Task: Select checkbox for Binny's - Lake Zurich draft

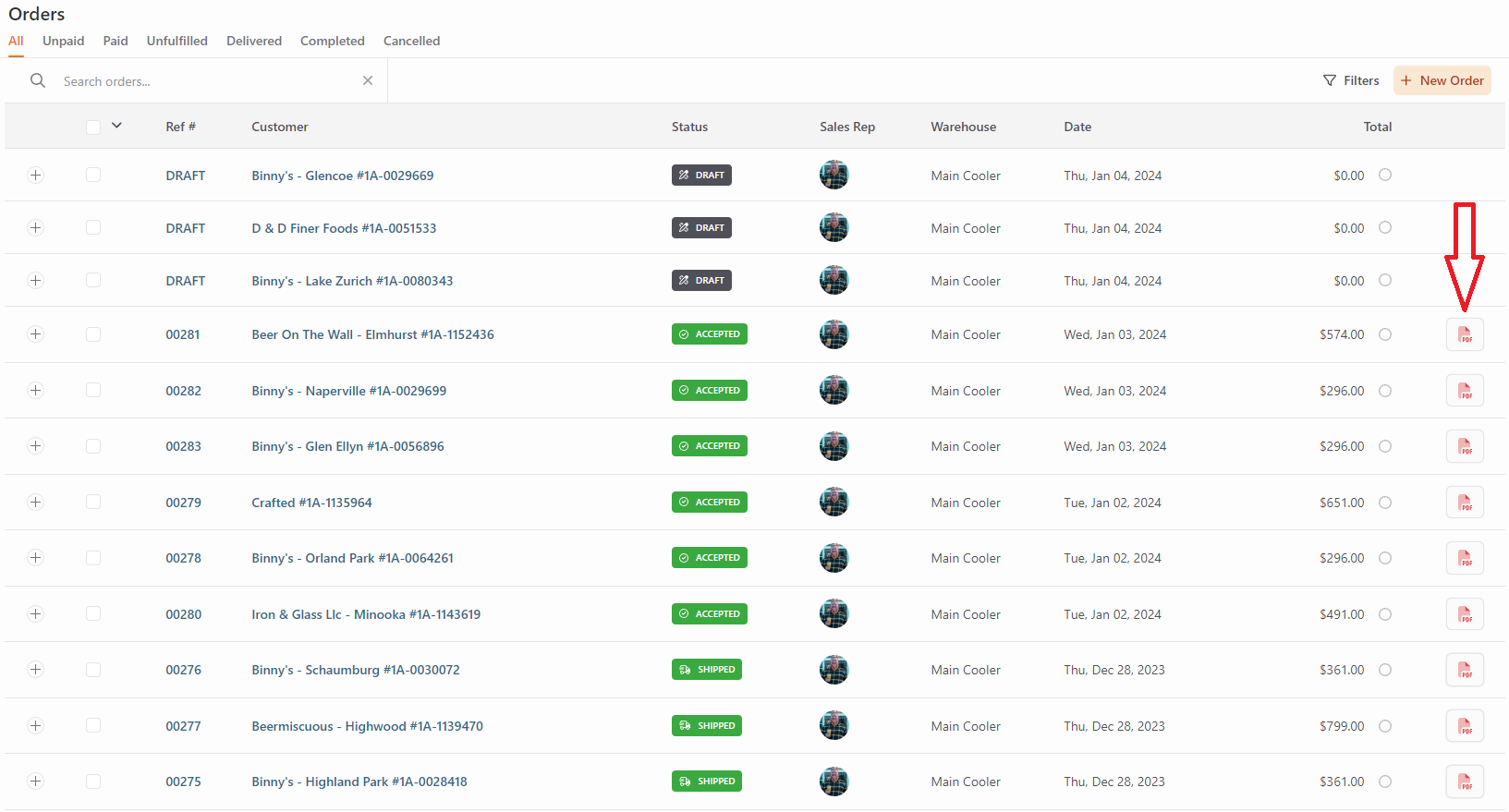Action: point(93,280)
